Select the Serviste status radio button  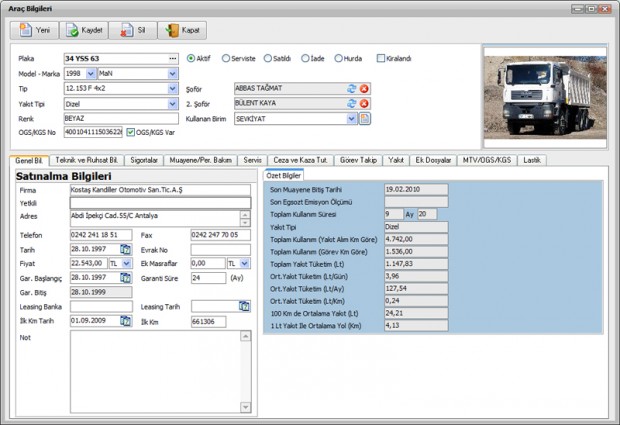coord(226,59)
